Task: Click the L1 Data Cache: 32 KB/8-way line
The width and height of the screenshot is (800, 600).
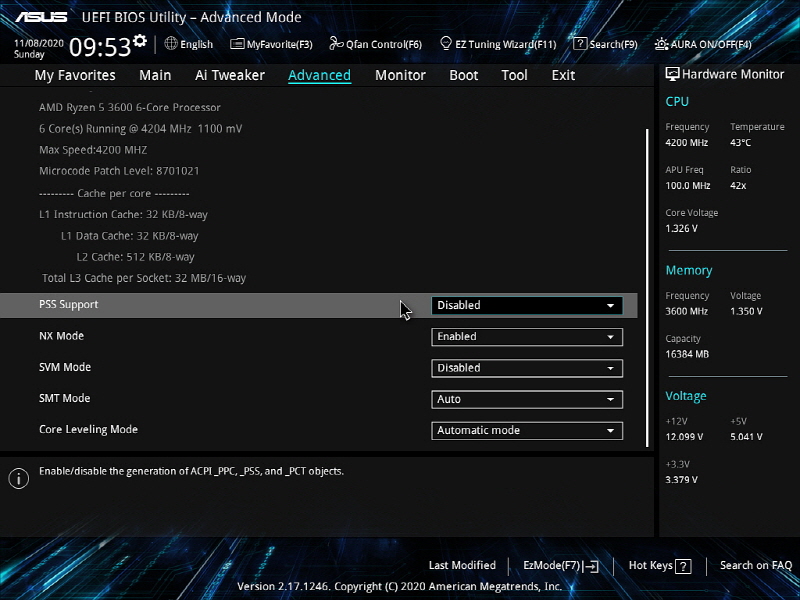Action: [129, 236]
